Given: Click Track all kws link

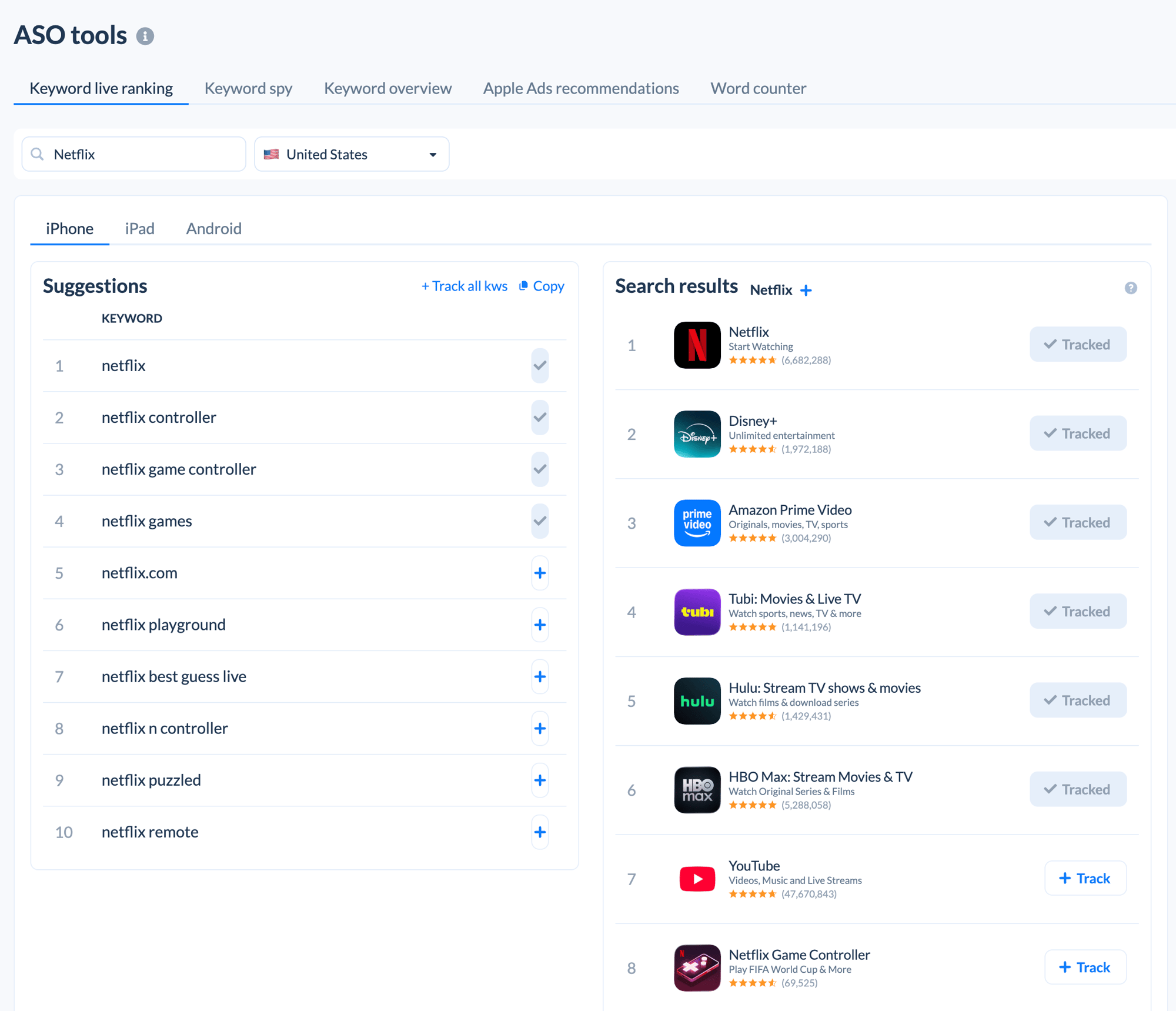Looking at the screenshot, I should tap(465, 286).
